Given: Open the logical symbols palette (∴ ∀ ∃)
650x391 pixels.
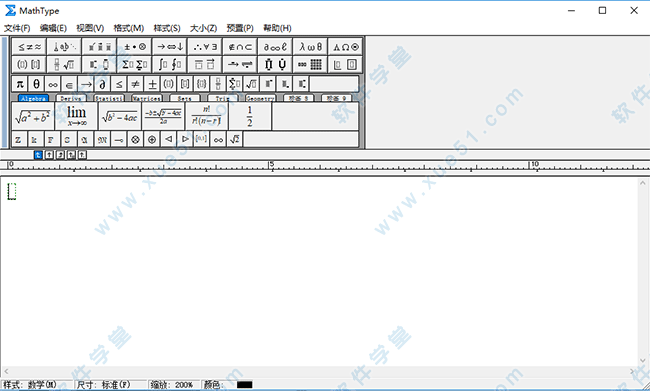Looking at the screenshot, I should point(205,47).
